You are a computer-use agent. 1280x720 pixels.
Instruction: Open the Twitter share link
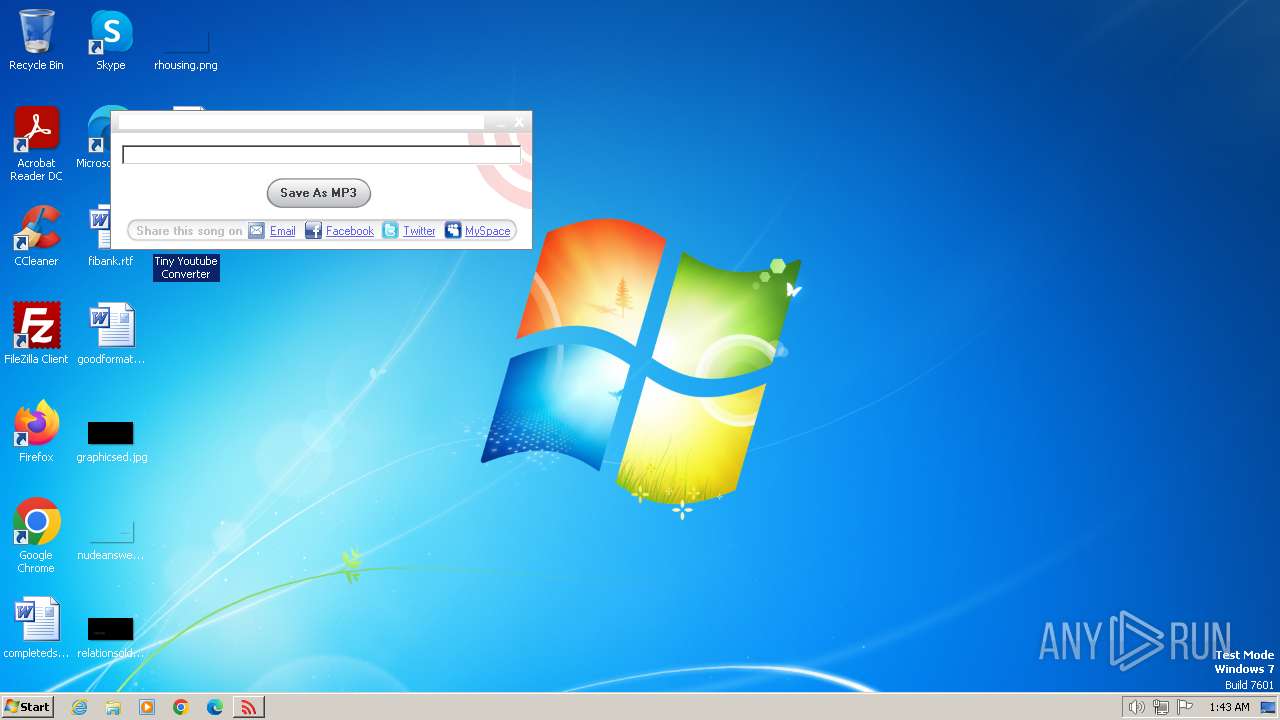click(x=419, y=231)
